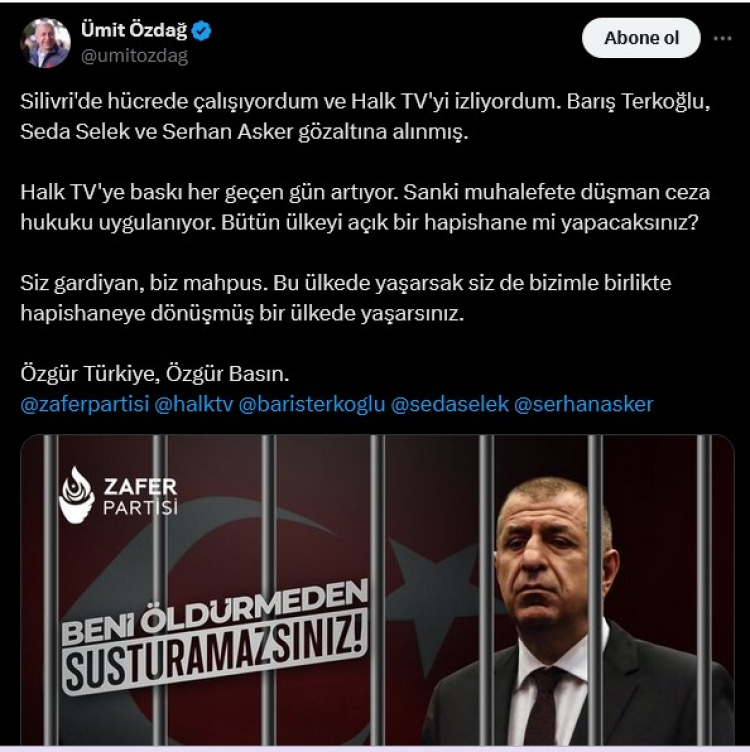Open the Ümit Özdağ display name link
Screen dimensions: 750x752
click(134, 30)
